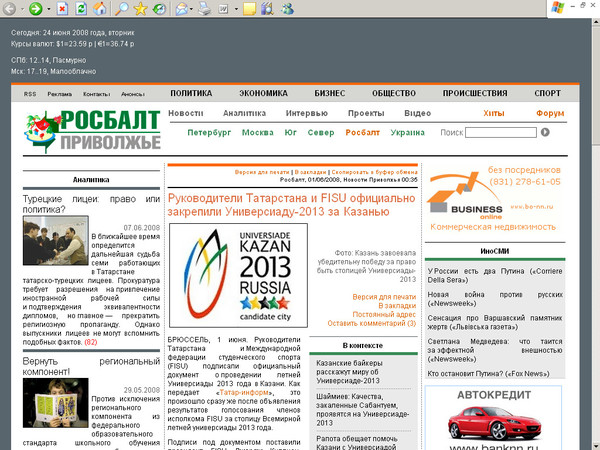Stop loading the page
The height and width of the screenshot is (450, 600).
[x=63, y=9]
